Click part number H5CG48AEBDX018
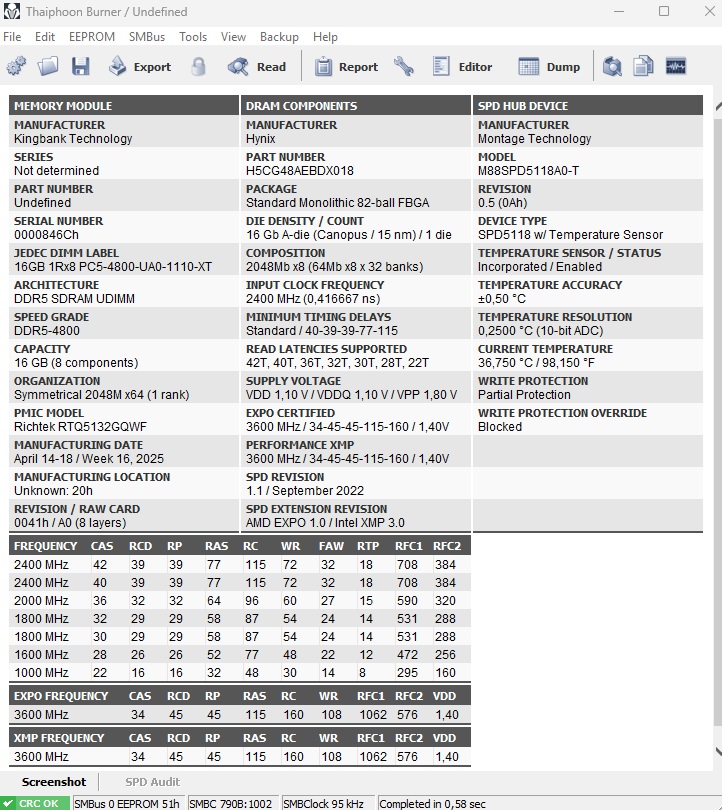Image resolution: width=723 pixels, height=810 pixels. [x=300, y=171]
